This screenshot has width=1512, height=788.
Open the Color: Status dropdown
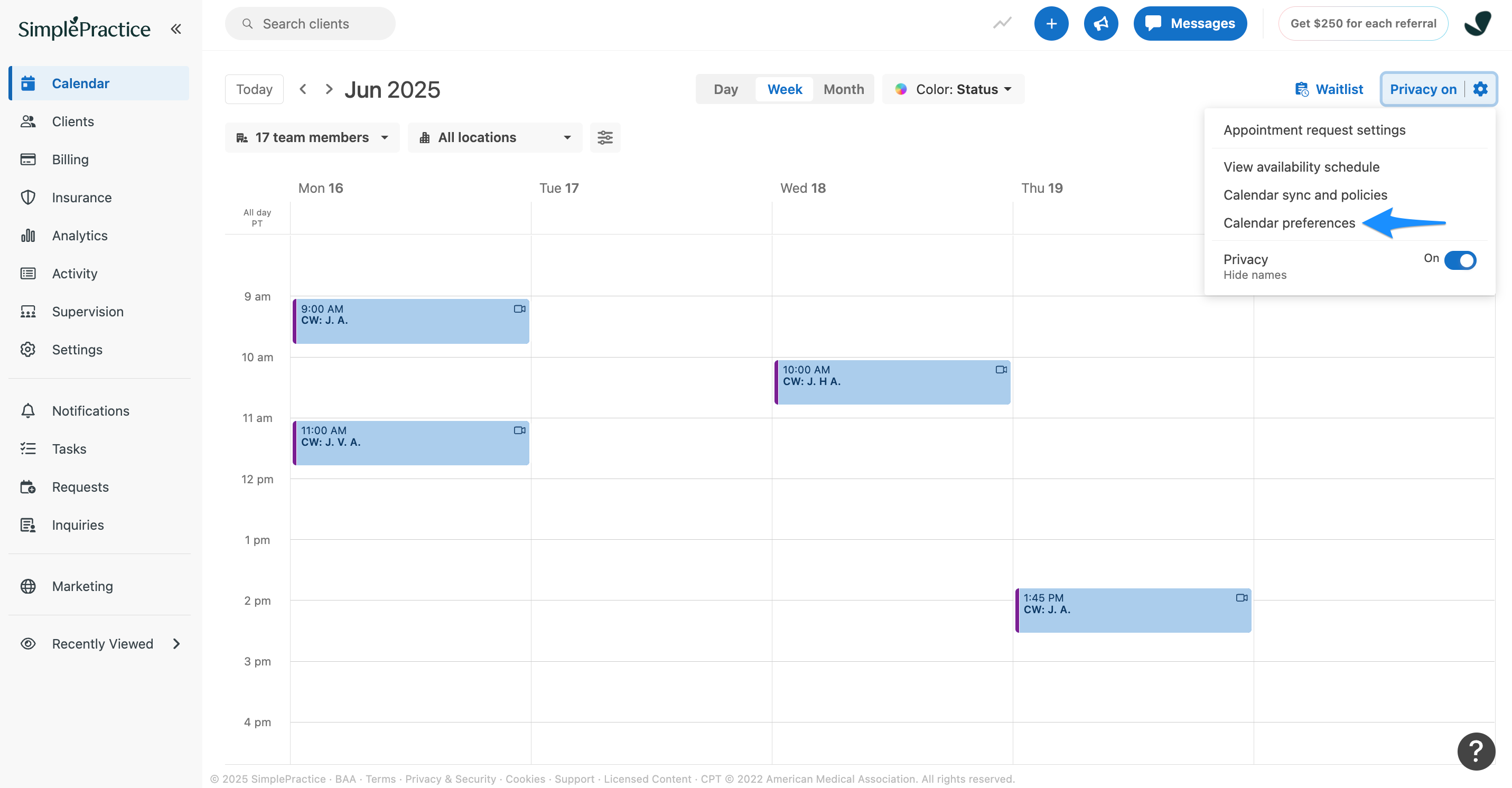click(953, 89)
